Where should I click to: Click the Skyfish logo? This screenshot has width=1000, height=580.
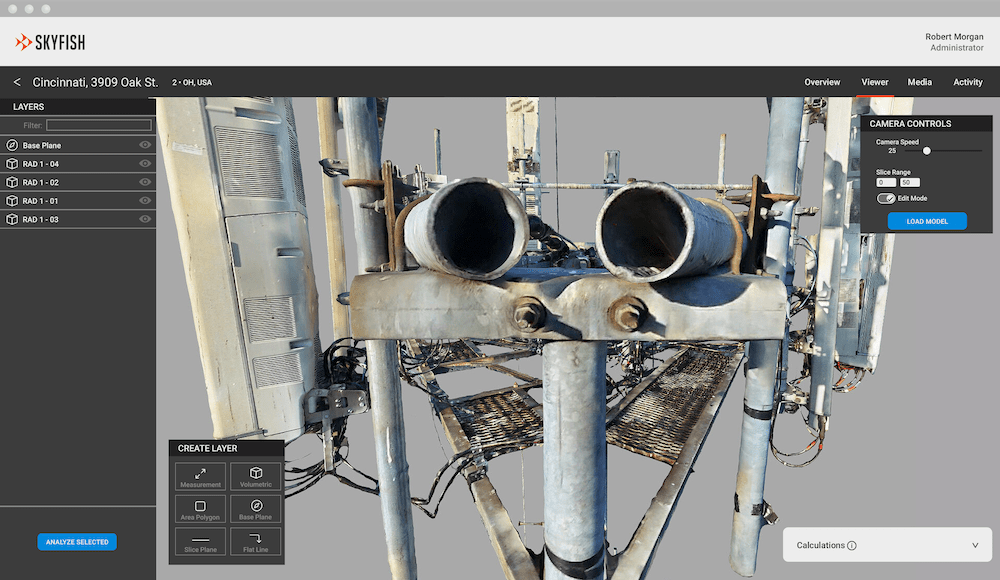[50, 42]
